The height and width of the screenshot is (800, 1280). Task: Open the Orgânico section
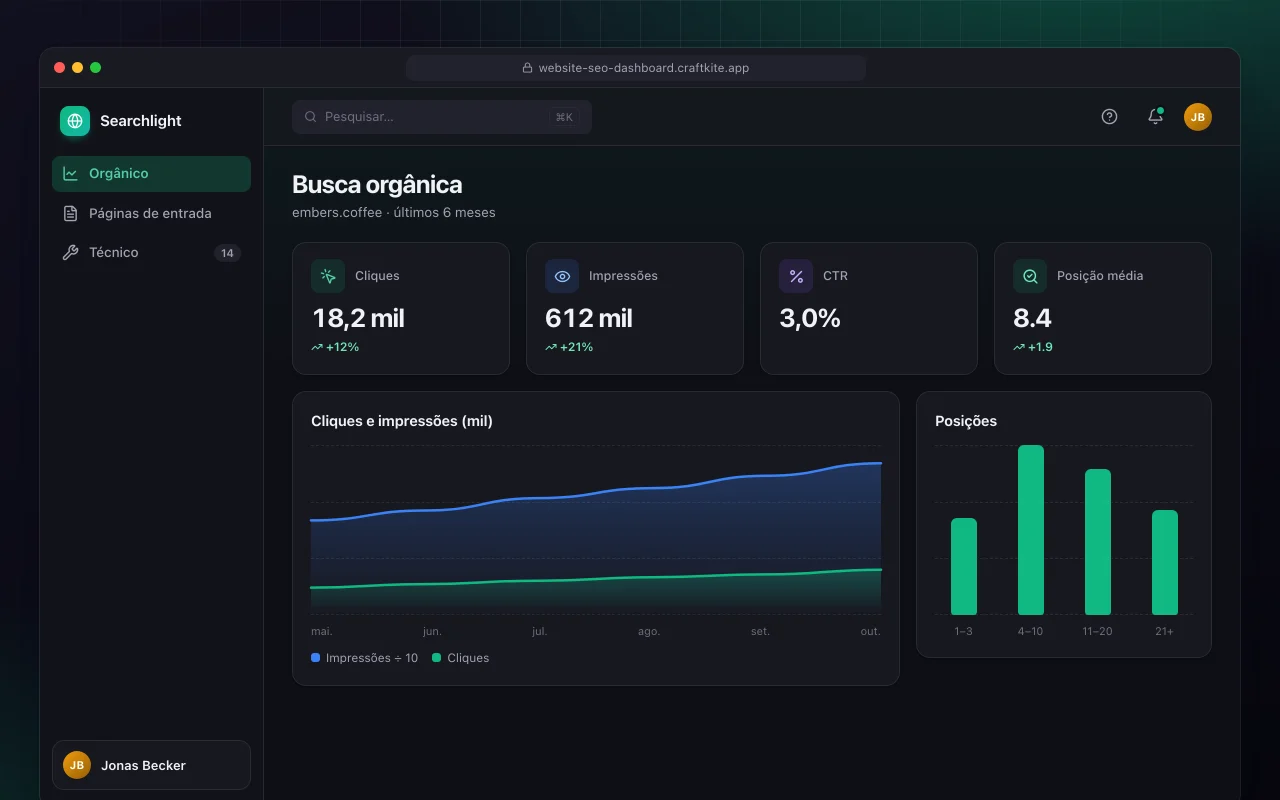click(151, 174)
